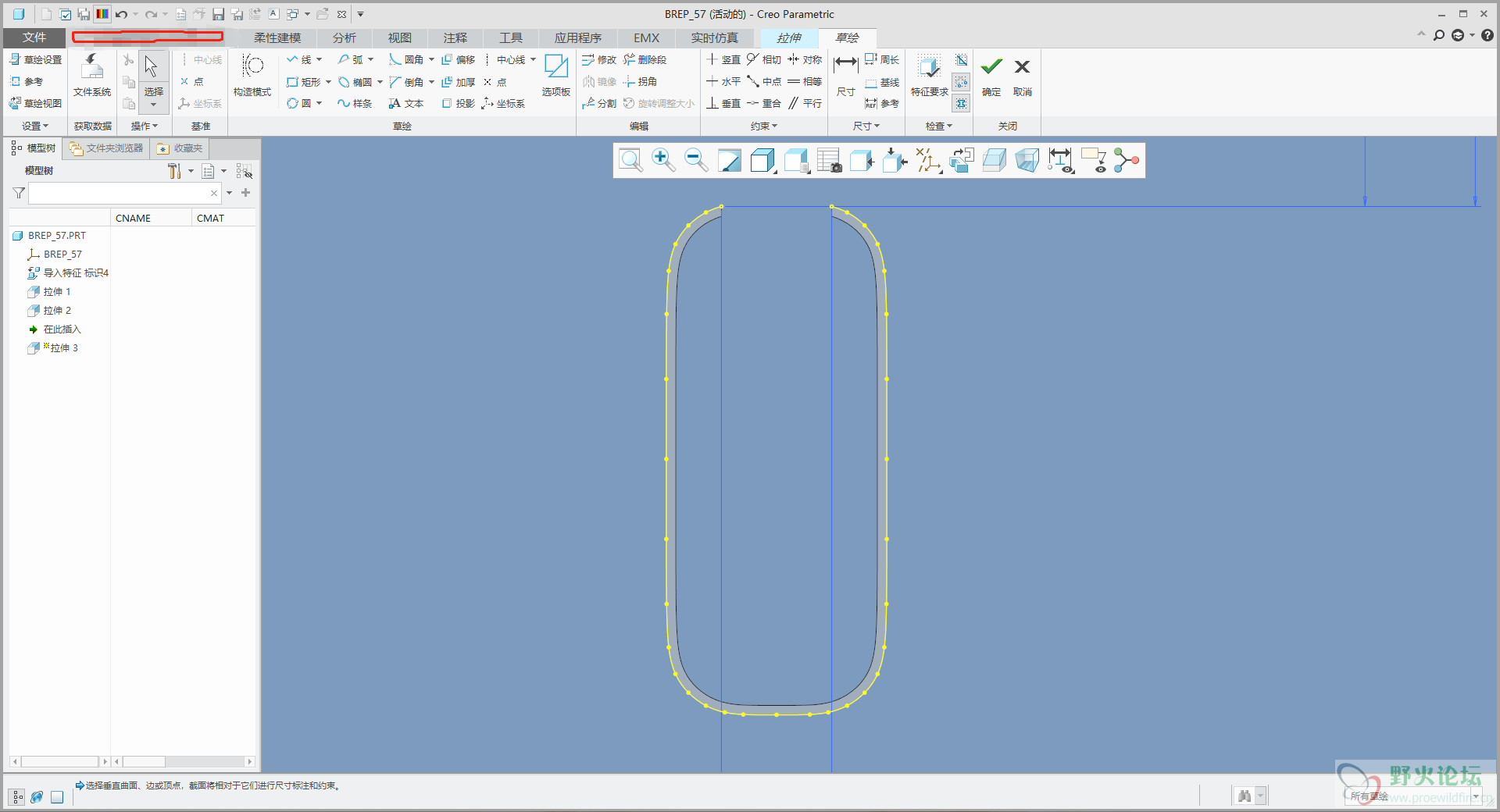Click the Thicken (加厚) tool

click(x=459, y=81)
